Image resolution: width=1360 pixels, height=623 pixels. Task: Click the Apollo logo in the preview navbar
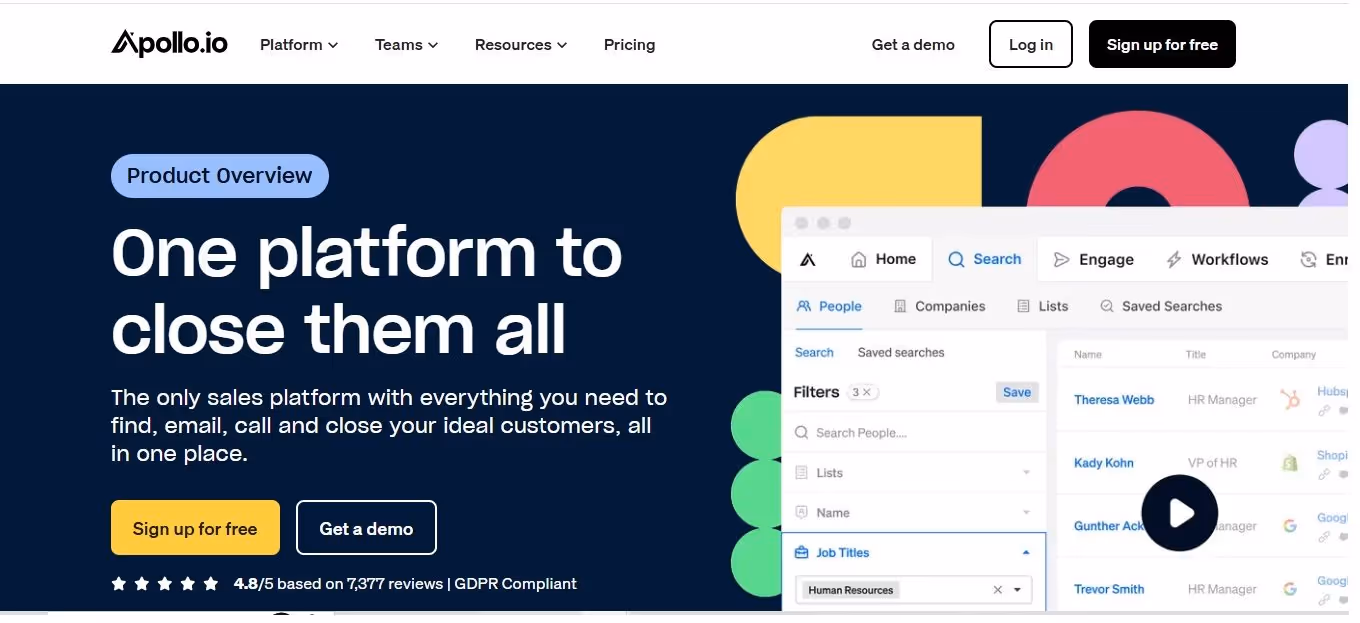tap(808, 258)
